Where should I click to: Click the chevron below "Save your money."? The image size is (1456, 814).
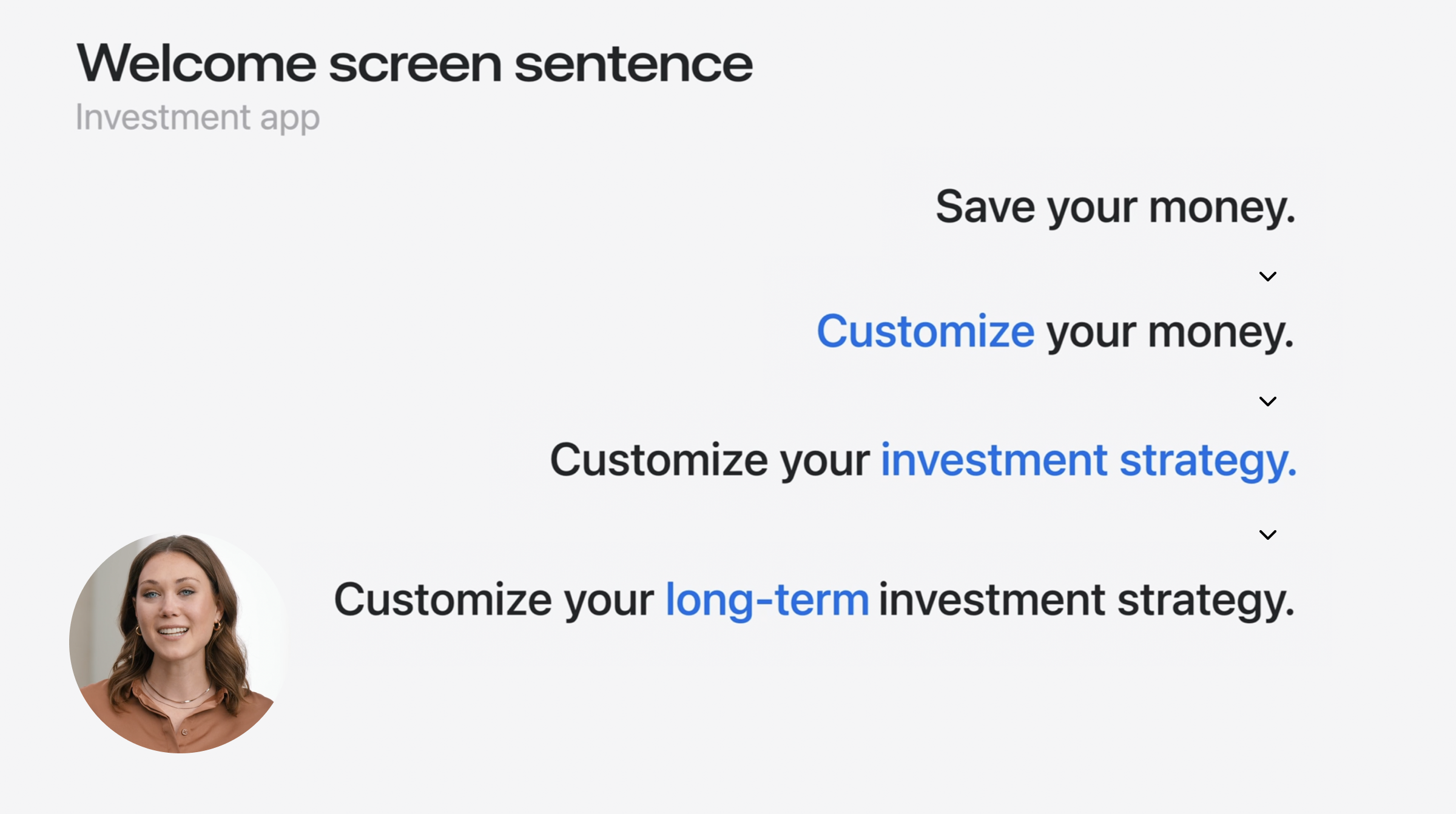pos(1267,277)
